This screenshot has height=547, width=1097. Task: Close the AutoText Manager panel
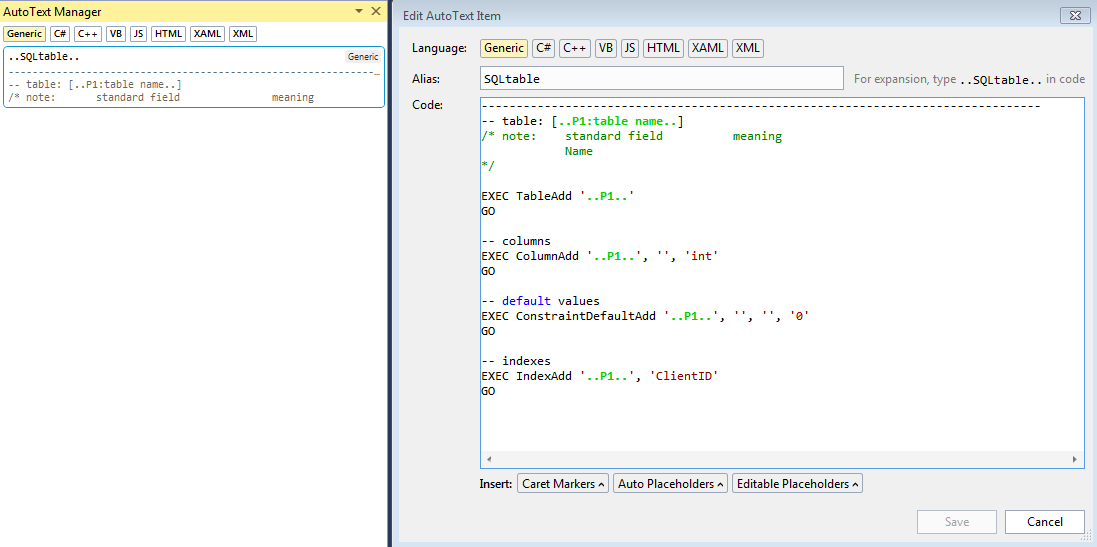click(376, 11)
